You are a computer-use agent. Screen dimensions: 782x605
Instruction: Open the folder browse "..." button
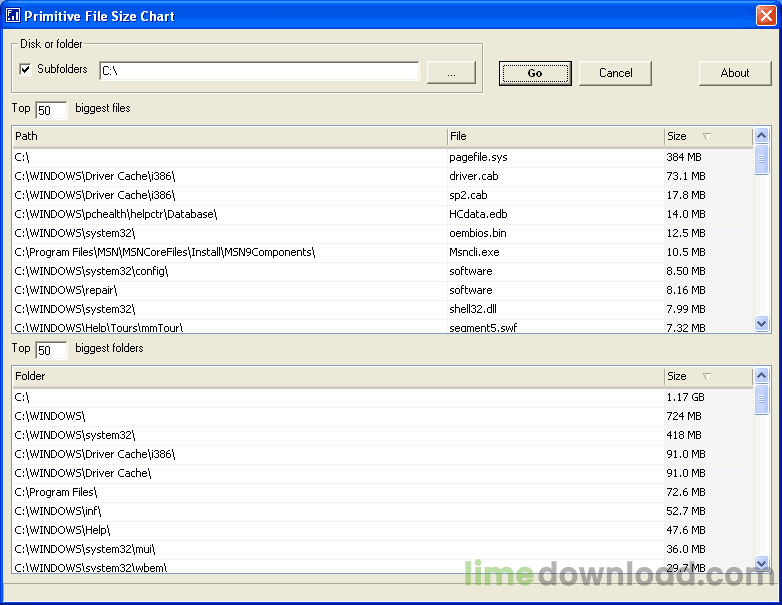pyautogui.click(x=451, y=73)
